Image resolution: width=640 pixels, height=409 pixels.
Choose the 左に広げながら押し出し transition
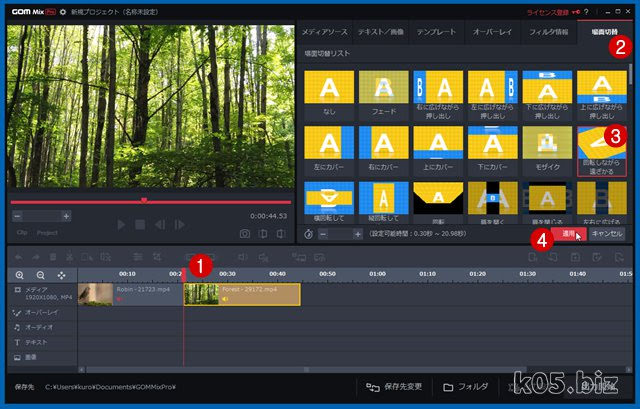(x=493, y=87)
